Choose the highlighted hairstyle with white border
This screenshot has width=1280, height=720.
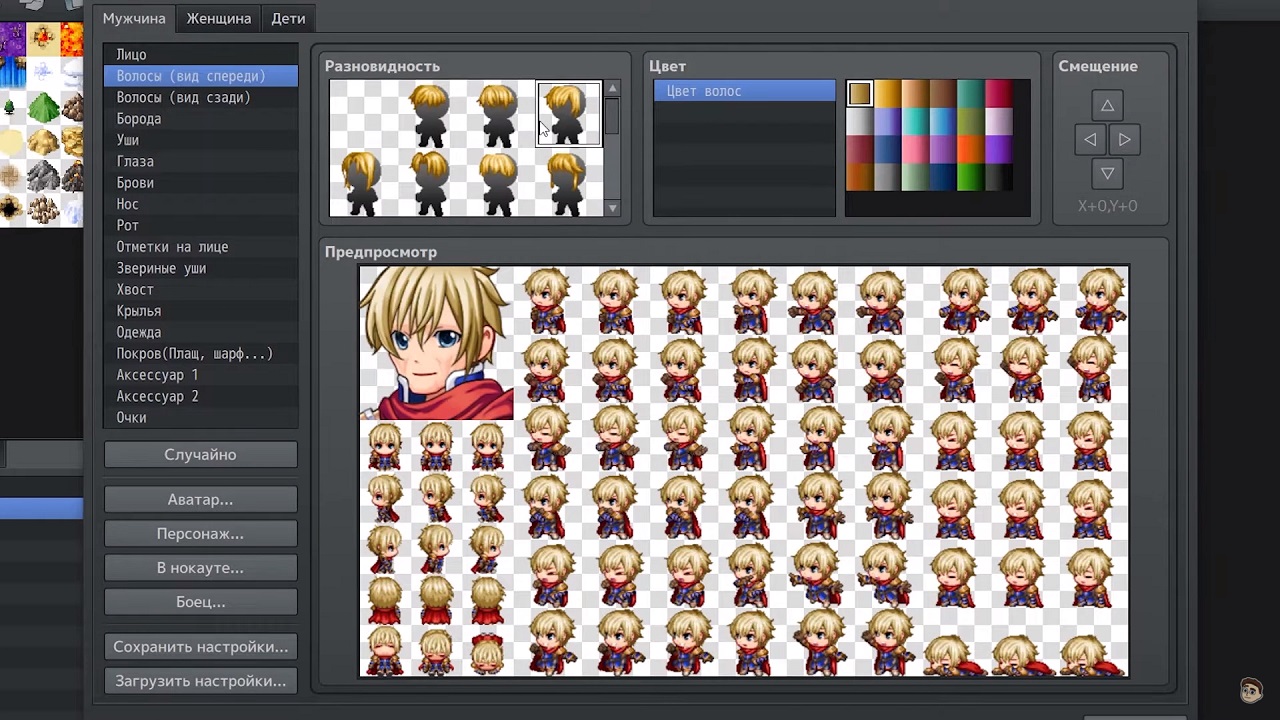[568, 113]
